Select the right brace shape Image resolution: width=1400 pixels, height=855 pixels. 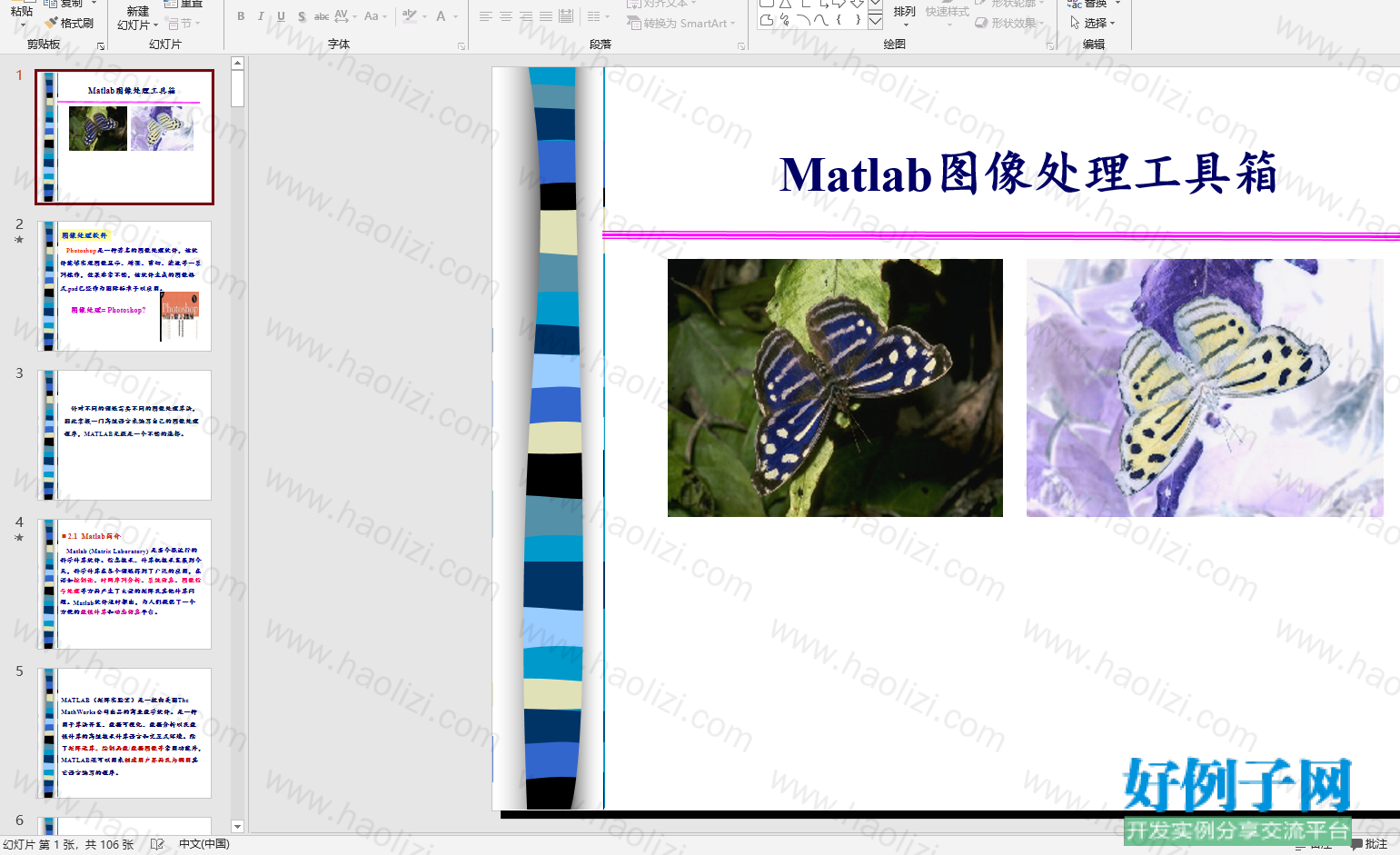pyautogui.click(x=858, y=19)
